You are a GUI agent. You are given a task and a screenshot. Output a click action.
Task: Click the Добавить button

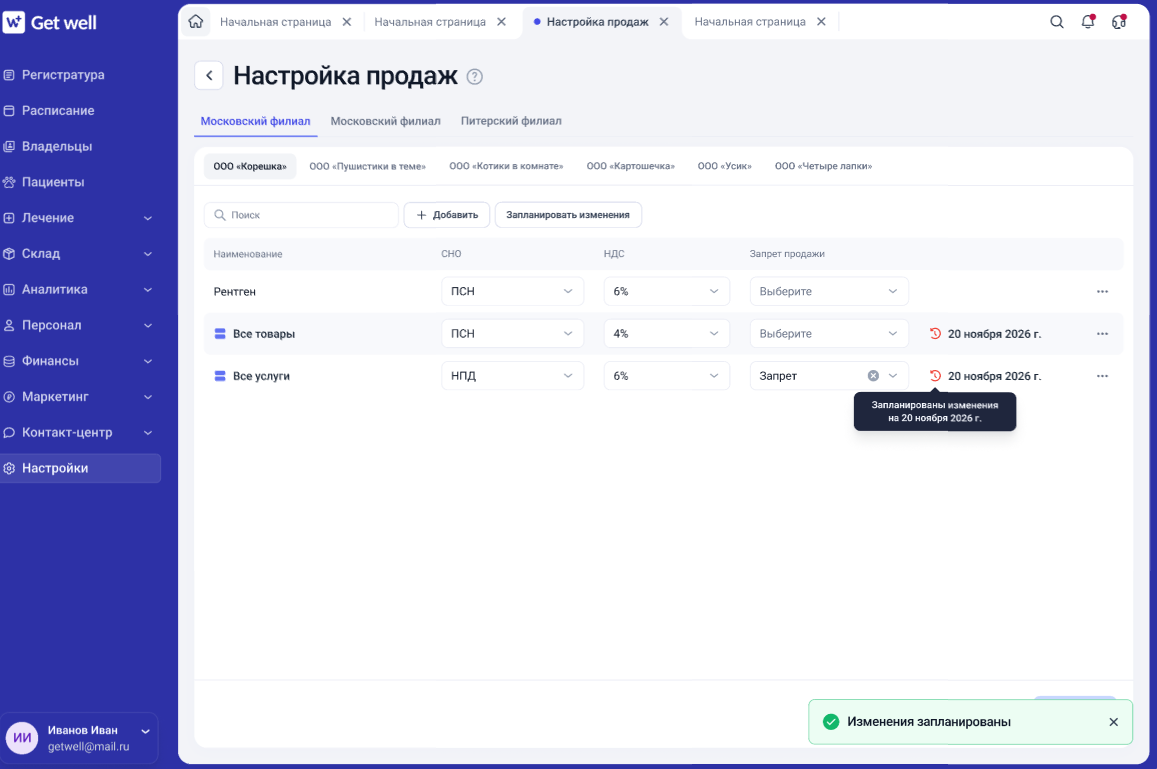pos(446,215)
